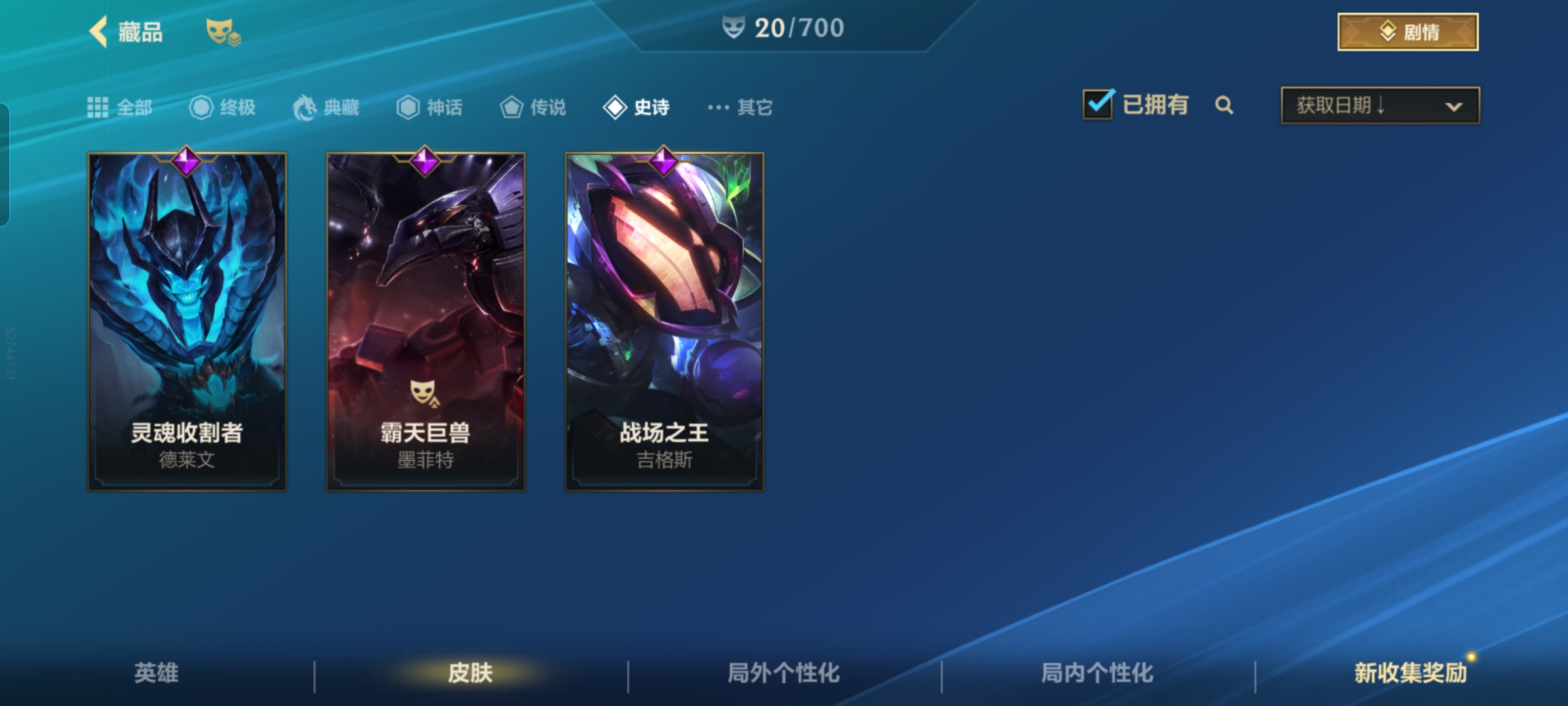The height and width of the screenshot is (706, 1568).
Task: Open the gold mask collection icon
Action: coord(223,32)
